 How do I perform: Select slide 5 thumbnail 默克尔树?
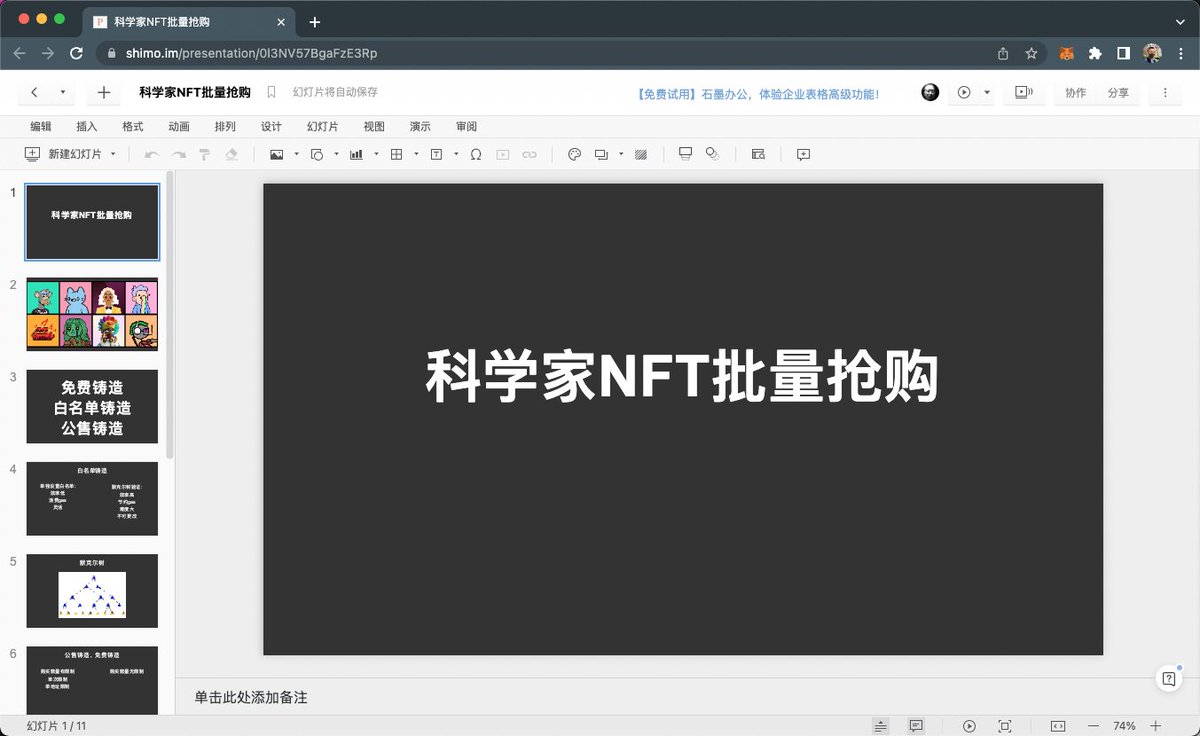pos(92,590)
